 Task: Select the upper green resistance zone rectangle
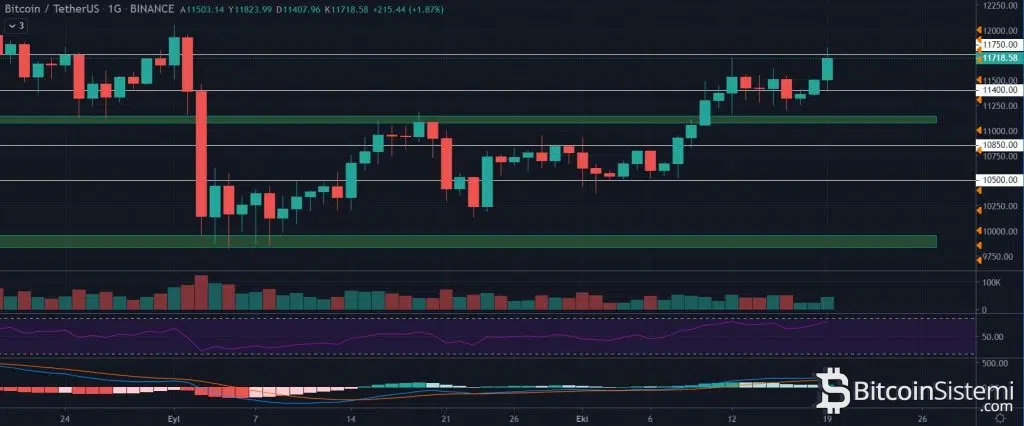point(468,119)
